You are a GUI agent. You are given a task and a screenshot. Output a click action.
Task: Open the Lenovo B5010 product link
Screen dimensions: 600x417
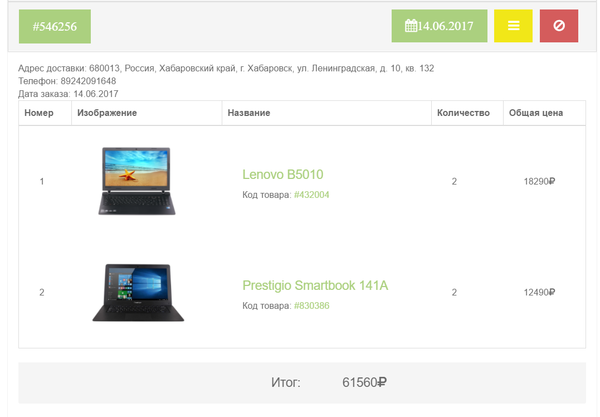(x=283, y=174)
